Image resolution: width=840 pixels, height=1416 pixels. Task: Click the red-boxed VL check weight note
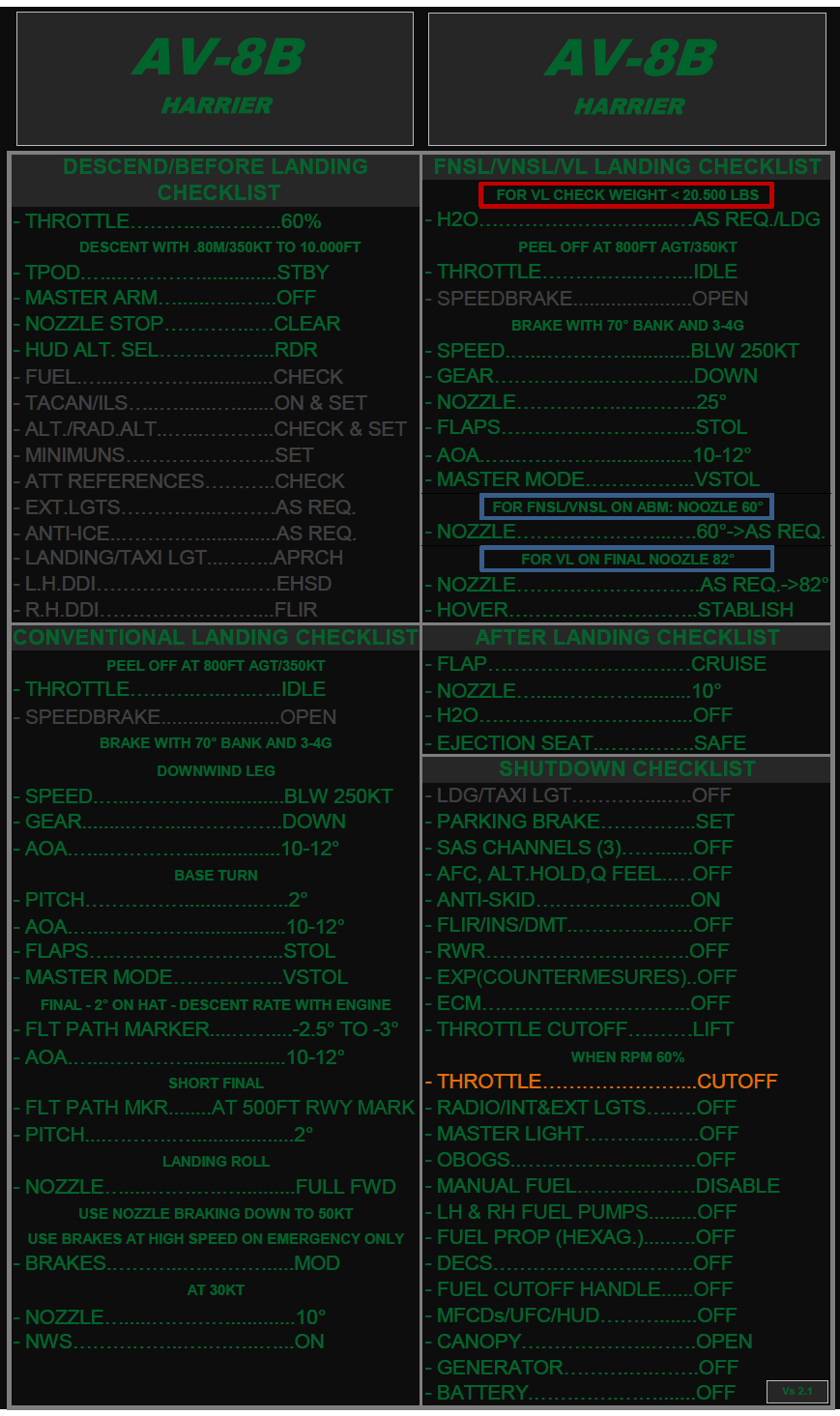click(x=626, y=194)
